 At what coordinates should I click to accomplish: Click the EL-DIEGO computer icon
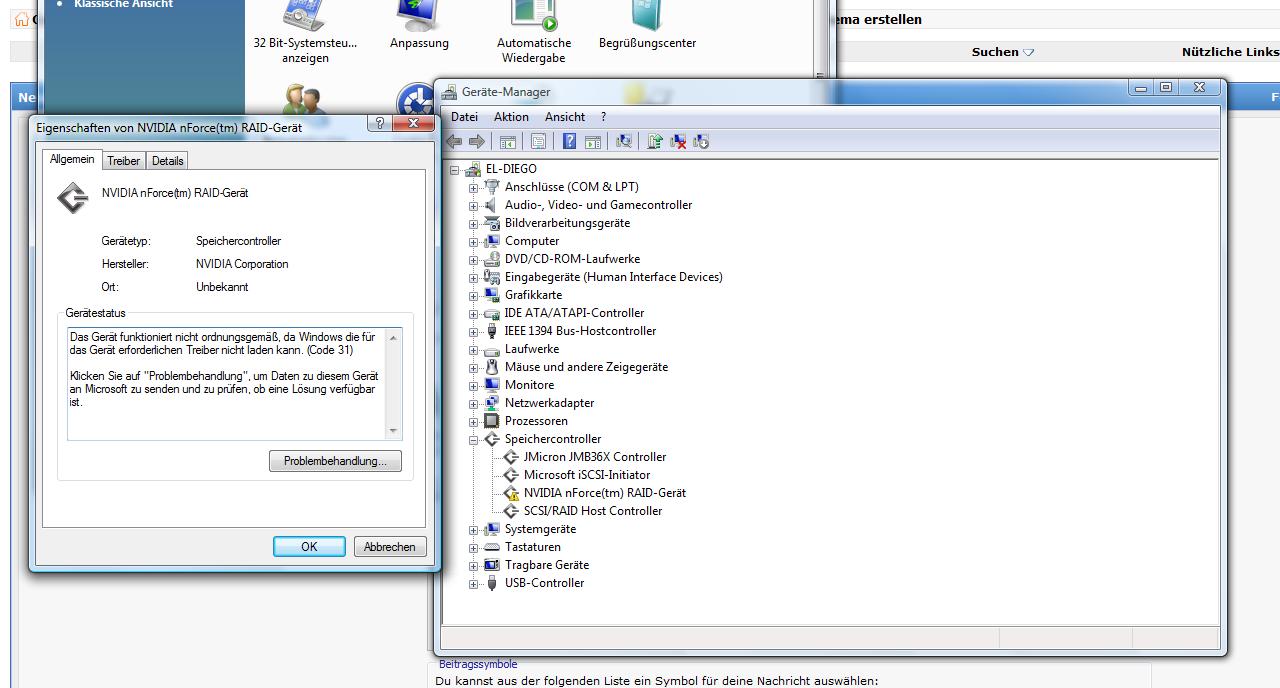pyautogui.click(x=474, y=169)
